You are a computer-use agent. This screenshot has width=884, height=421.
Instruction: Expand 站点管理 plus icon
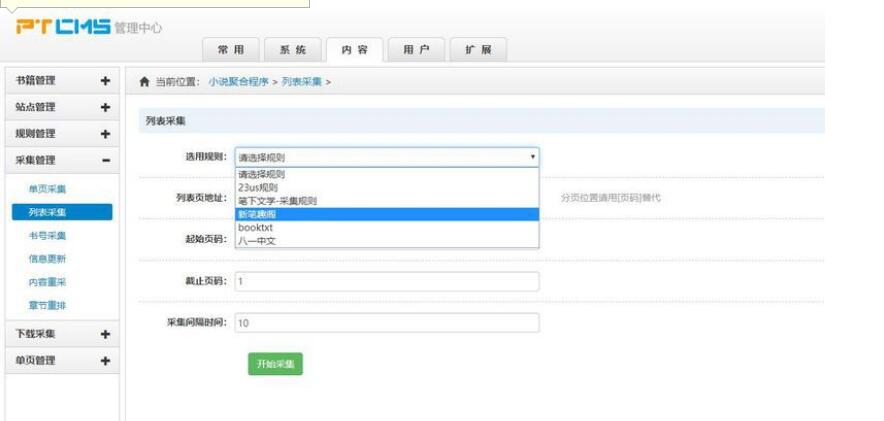point(105,107)
